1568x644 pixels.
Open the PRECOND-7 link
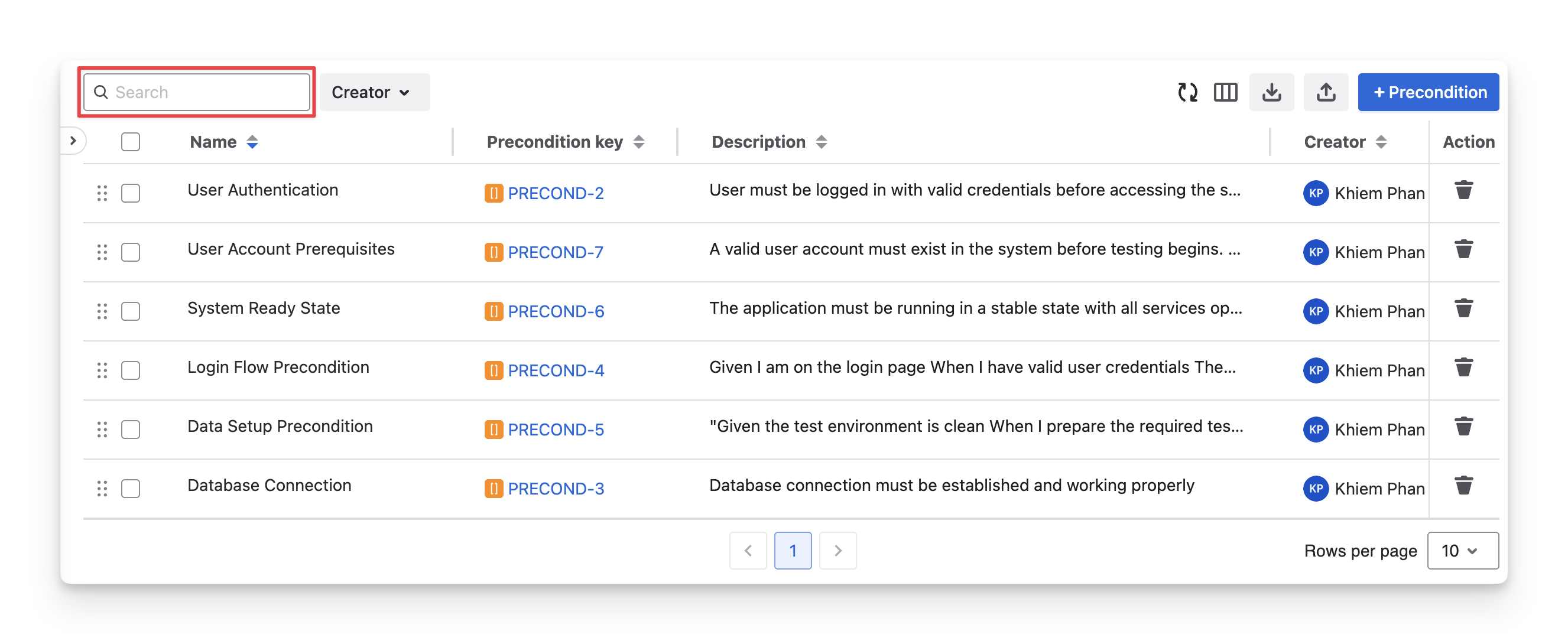pyautogui.click(x=555, y=252)
